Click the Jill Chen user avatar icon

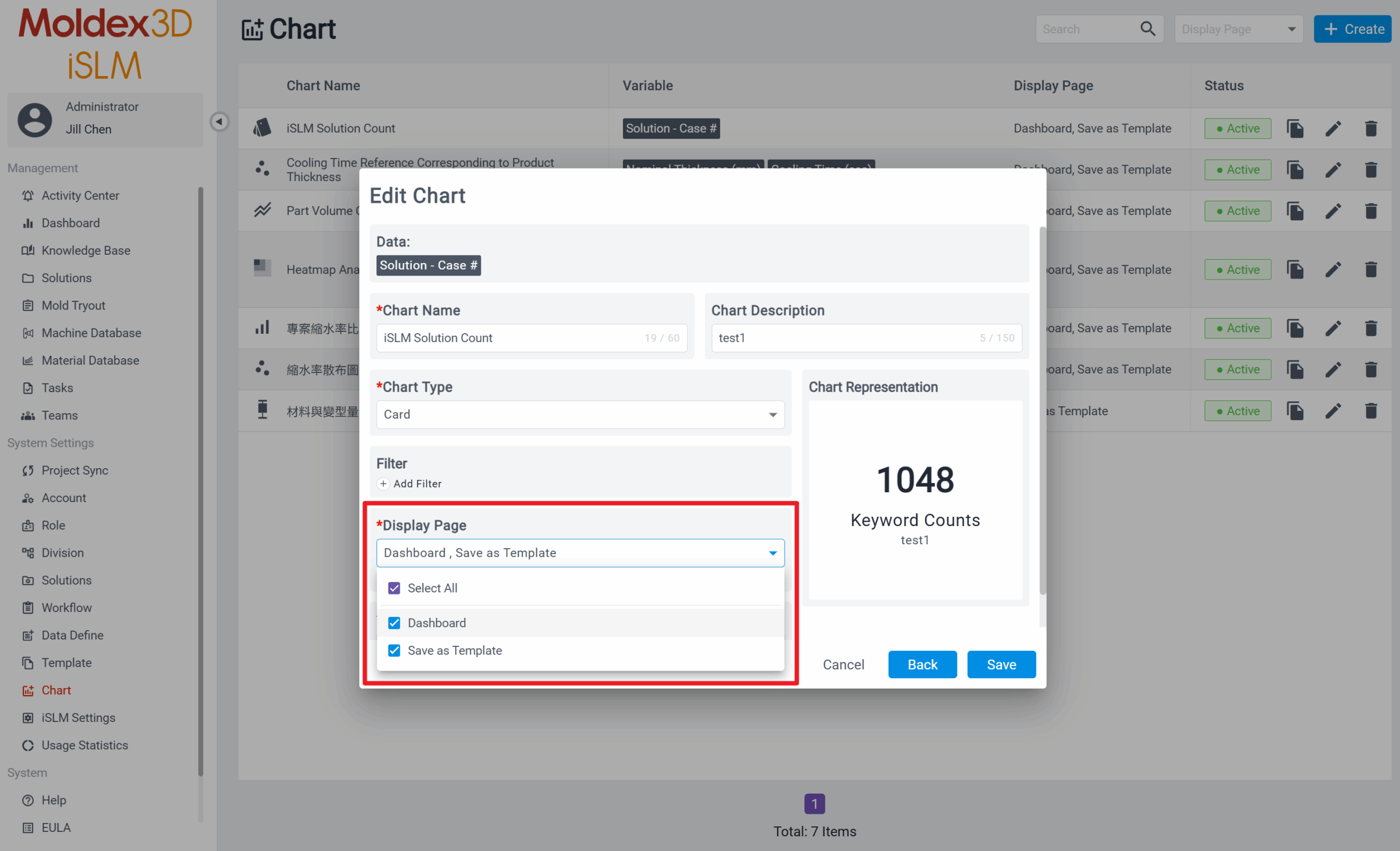(35, 120)
